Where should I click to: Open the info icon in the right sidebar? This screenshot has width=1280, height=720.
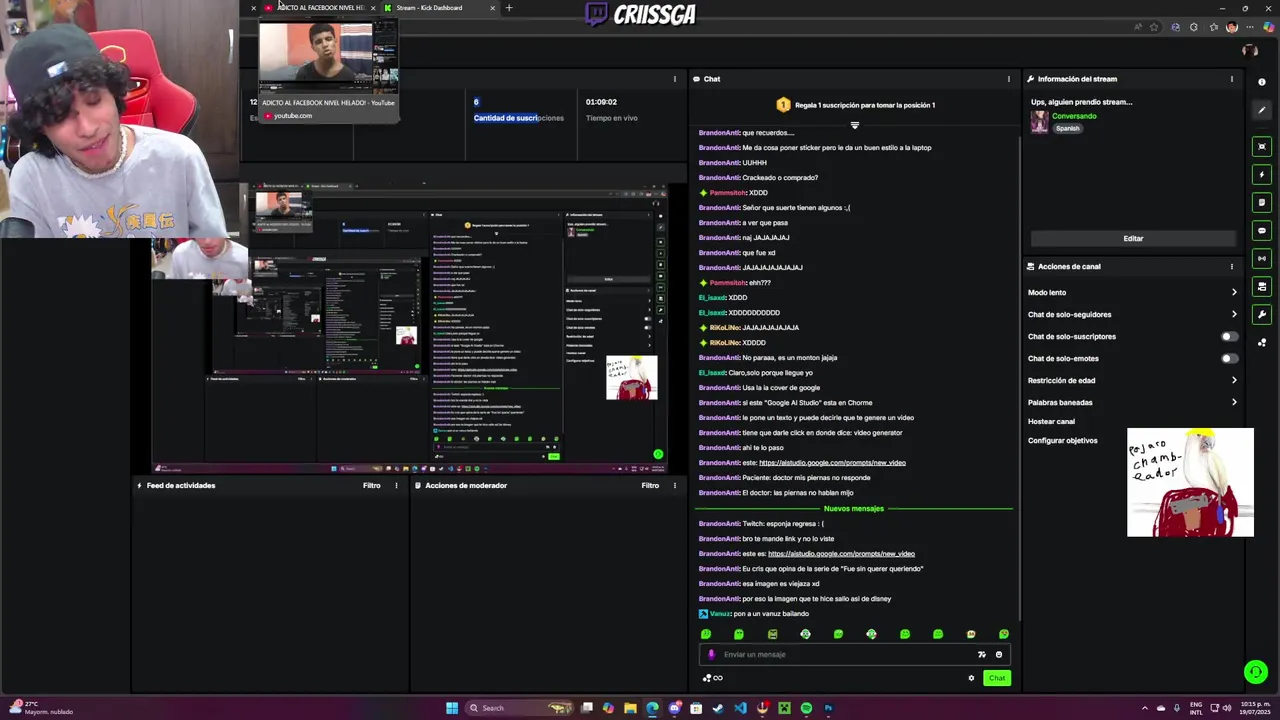[1262, 82]
